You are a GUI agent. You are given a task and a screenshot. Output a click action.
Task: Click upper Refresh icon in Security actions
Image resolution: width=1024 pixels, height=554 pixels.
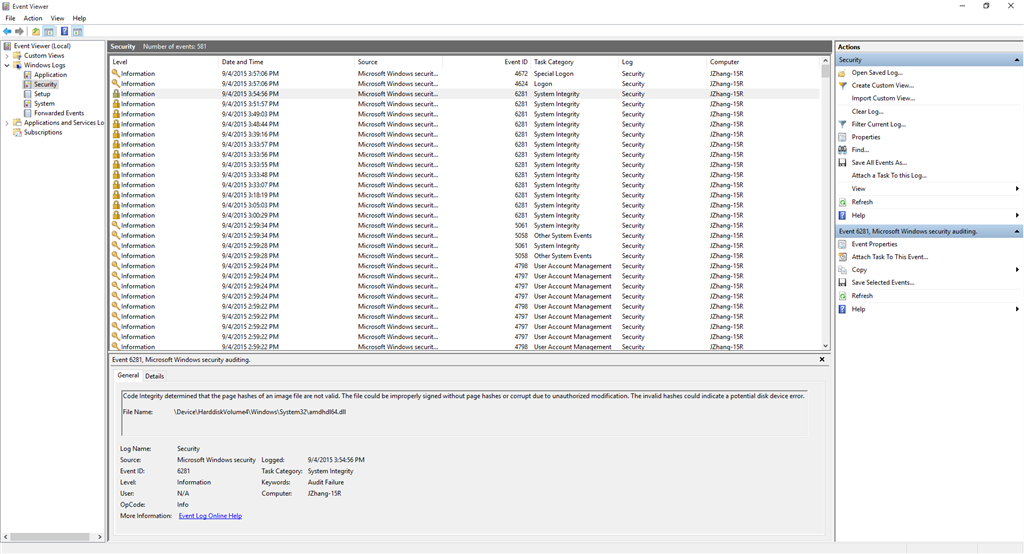click(x=842, y=203)
